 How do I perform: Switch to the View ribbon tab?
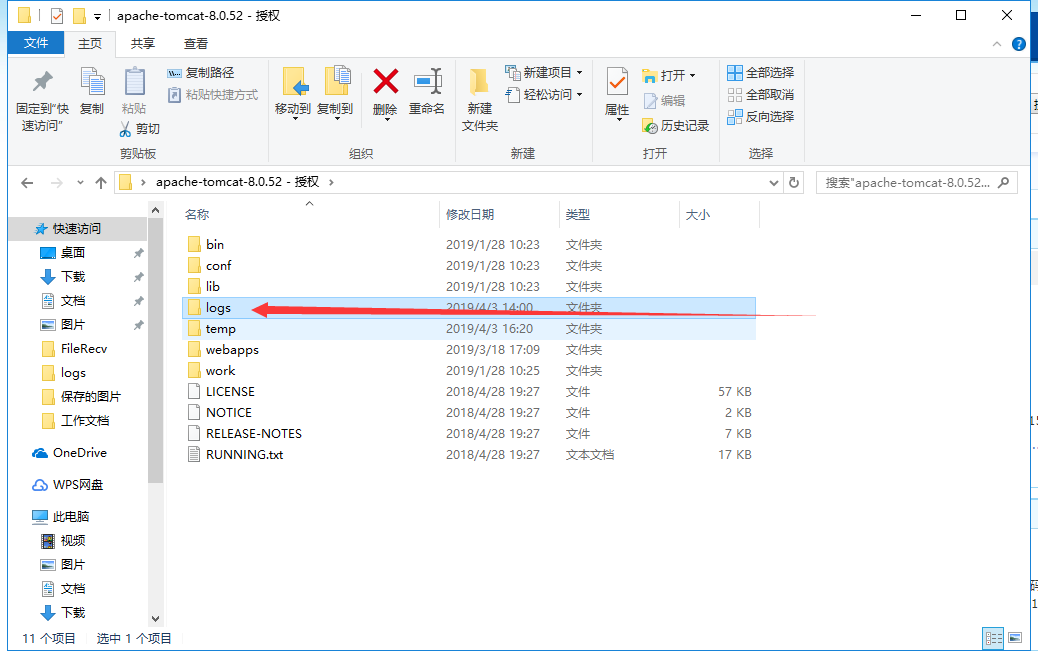195,44
